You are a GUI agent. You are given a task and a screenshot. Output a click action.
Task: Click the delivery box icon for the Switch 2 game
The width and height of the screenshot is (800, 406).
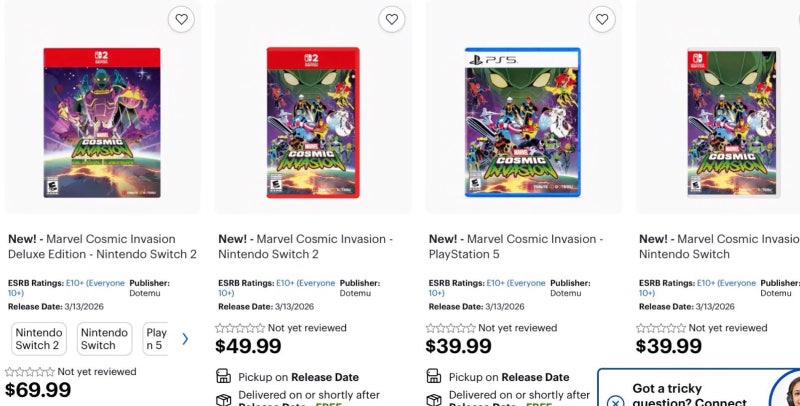[224, 399]
